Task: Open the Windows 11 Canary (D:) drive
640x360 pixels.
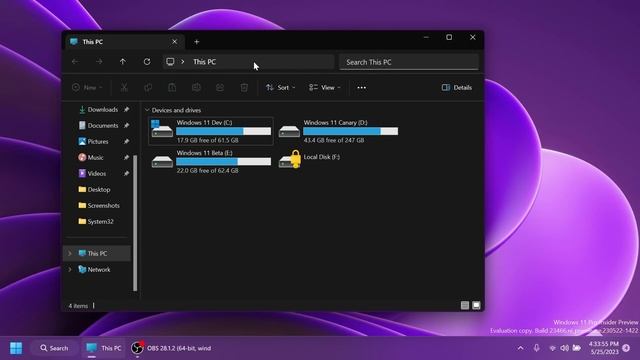Action: click(338, 131)
